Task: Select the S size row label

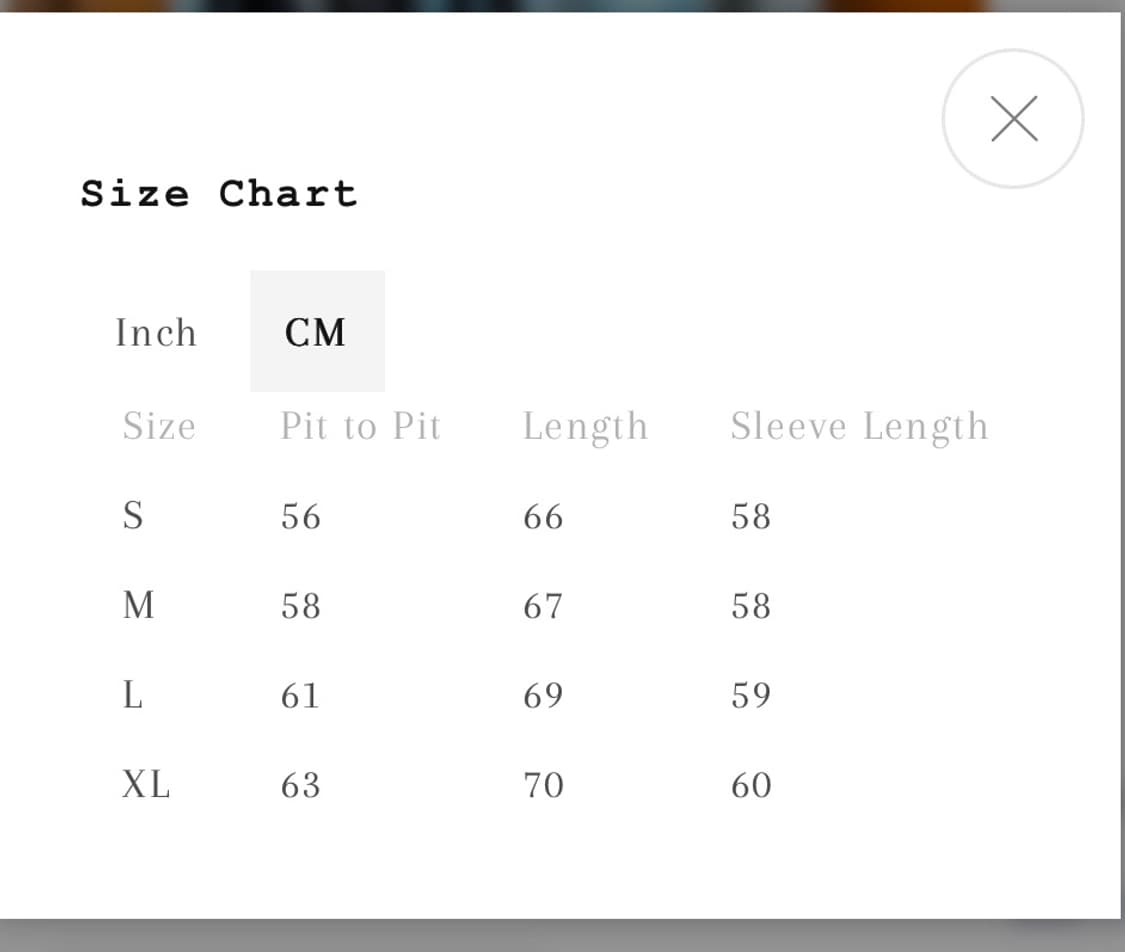Action: tap(133, 516)
